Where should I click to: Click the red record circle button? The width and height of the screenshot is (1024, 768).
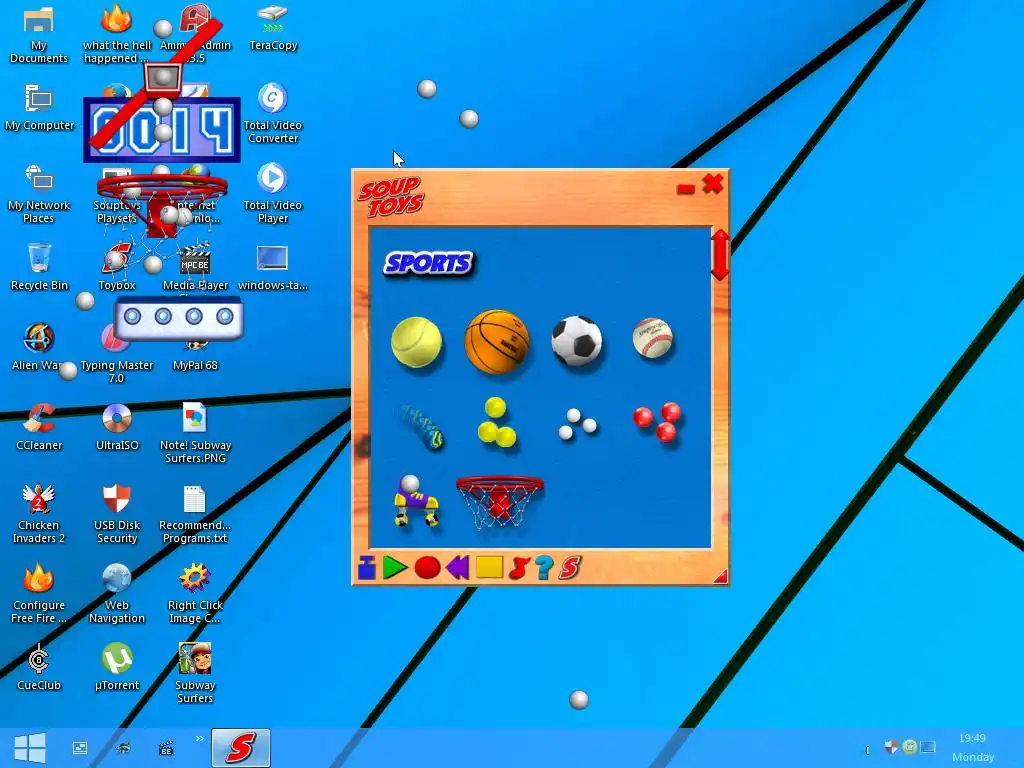click(x=427, y=568)
